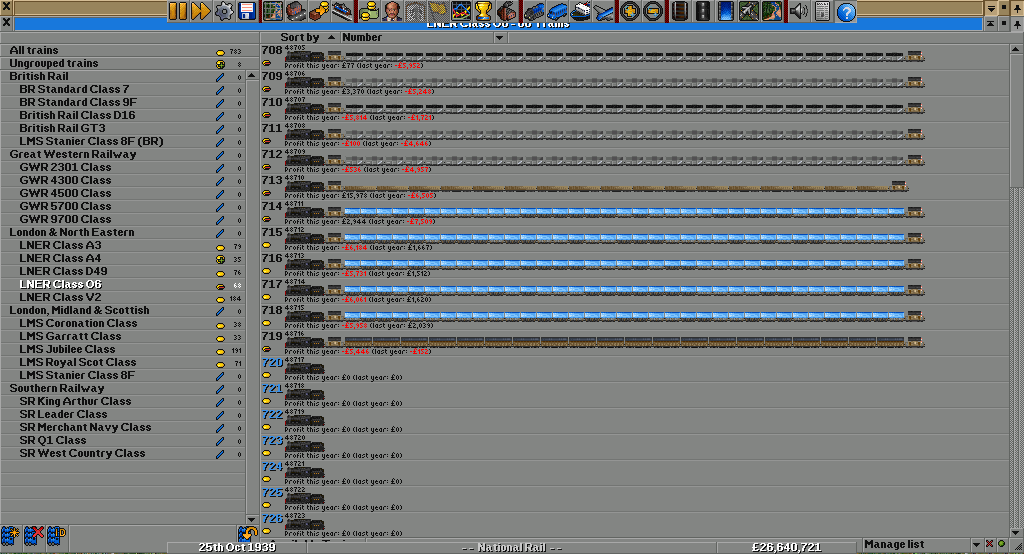Image resolution: width=1024 pixels, height=554 pixels.
Task: Open landscaping tools icon
Action: [771, 11]
